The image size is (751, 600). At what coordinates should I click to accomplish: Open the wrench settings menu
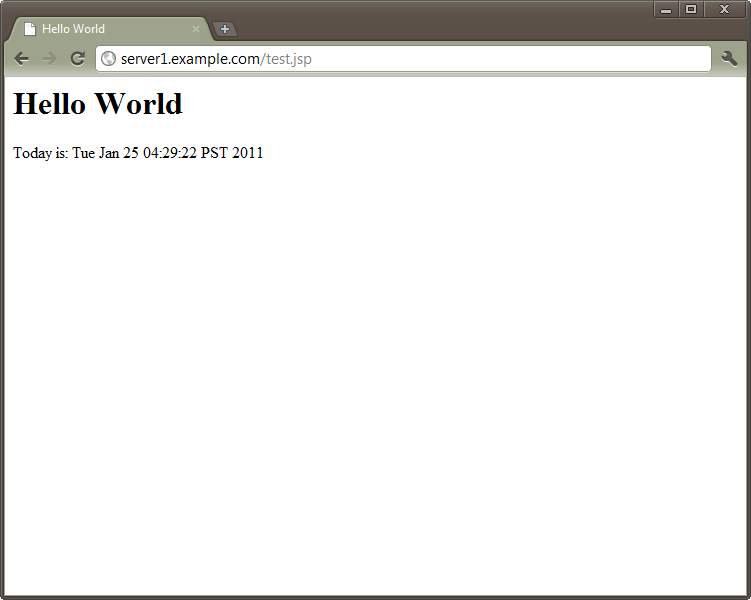tap(729, 58)
